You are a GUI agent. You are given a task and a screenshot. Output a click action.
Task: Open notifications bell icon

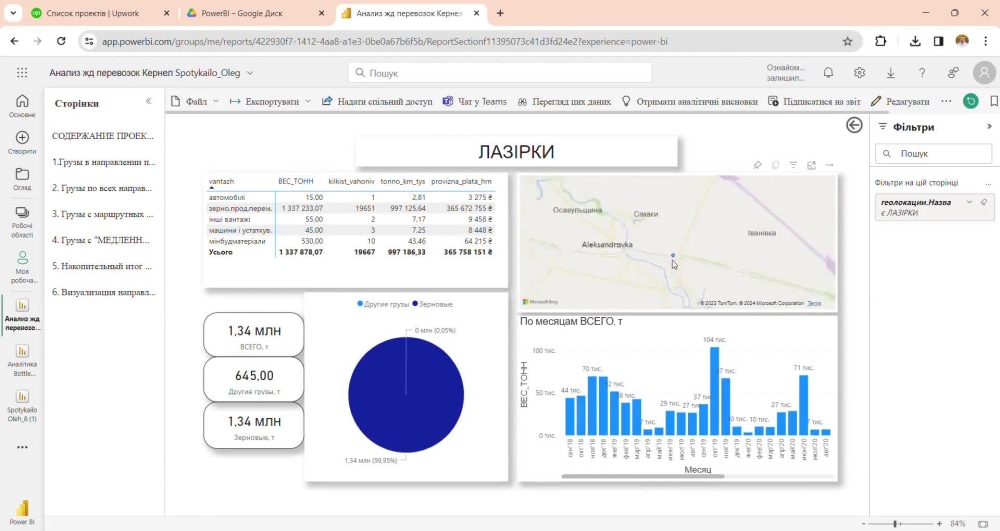pos(828,73)
